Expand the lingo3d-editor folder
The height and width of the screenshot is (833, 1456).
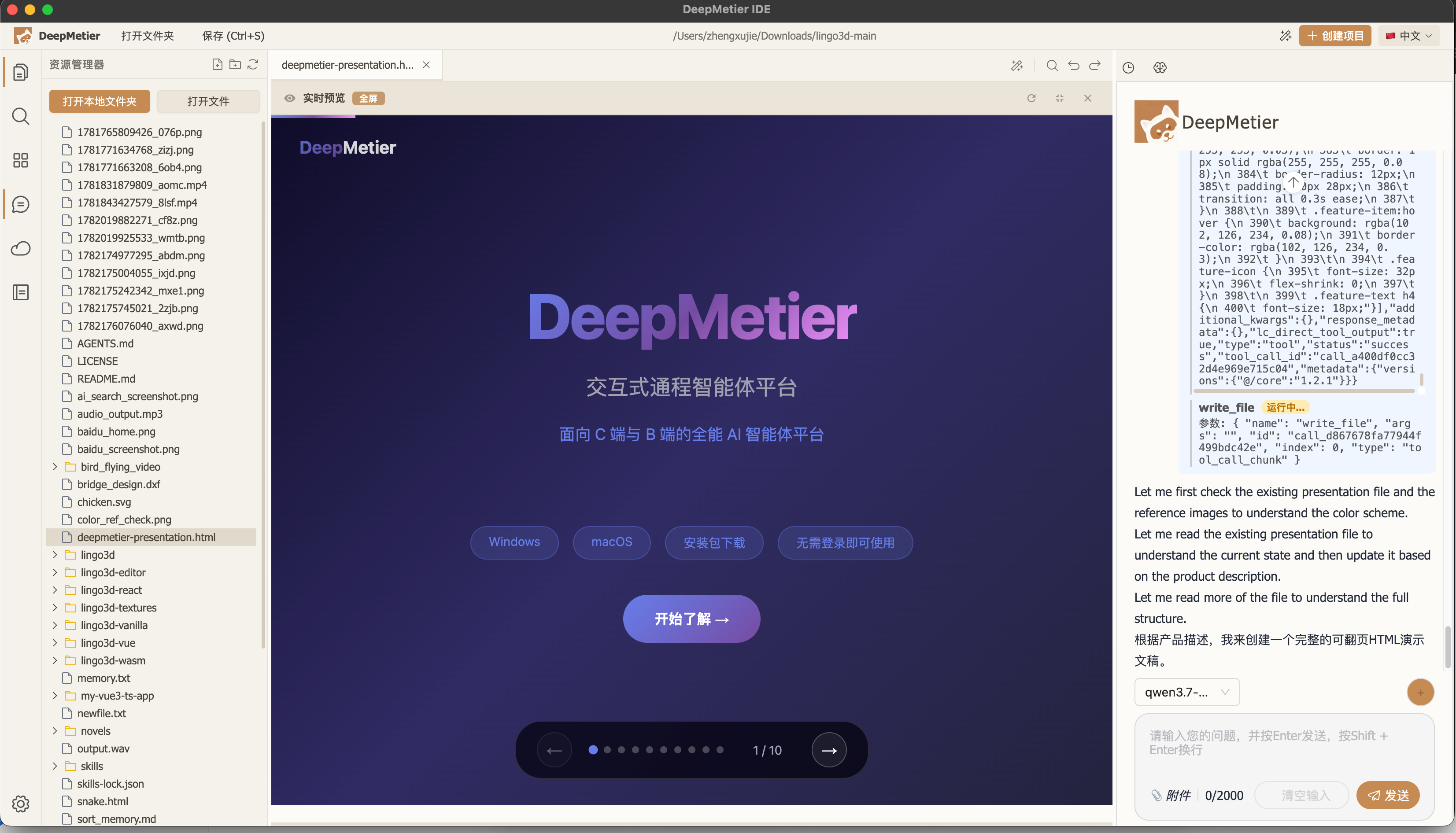click(x=55, y=573)
